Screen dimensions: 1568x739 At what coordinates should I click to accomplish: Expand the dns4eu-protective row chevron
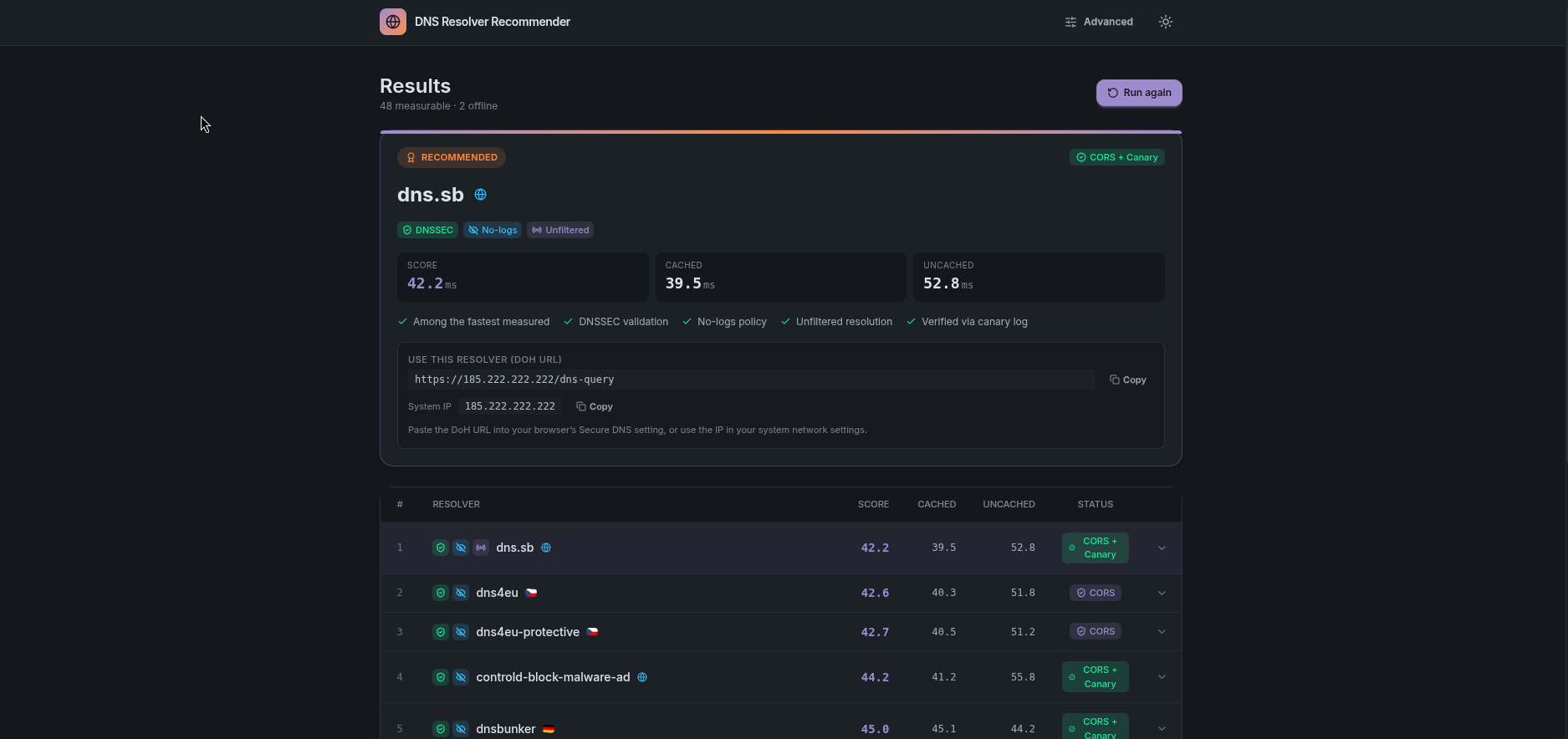1162,632
